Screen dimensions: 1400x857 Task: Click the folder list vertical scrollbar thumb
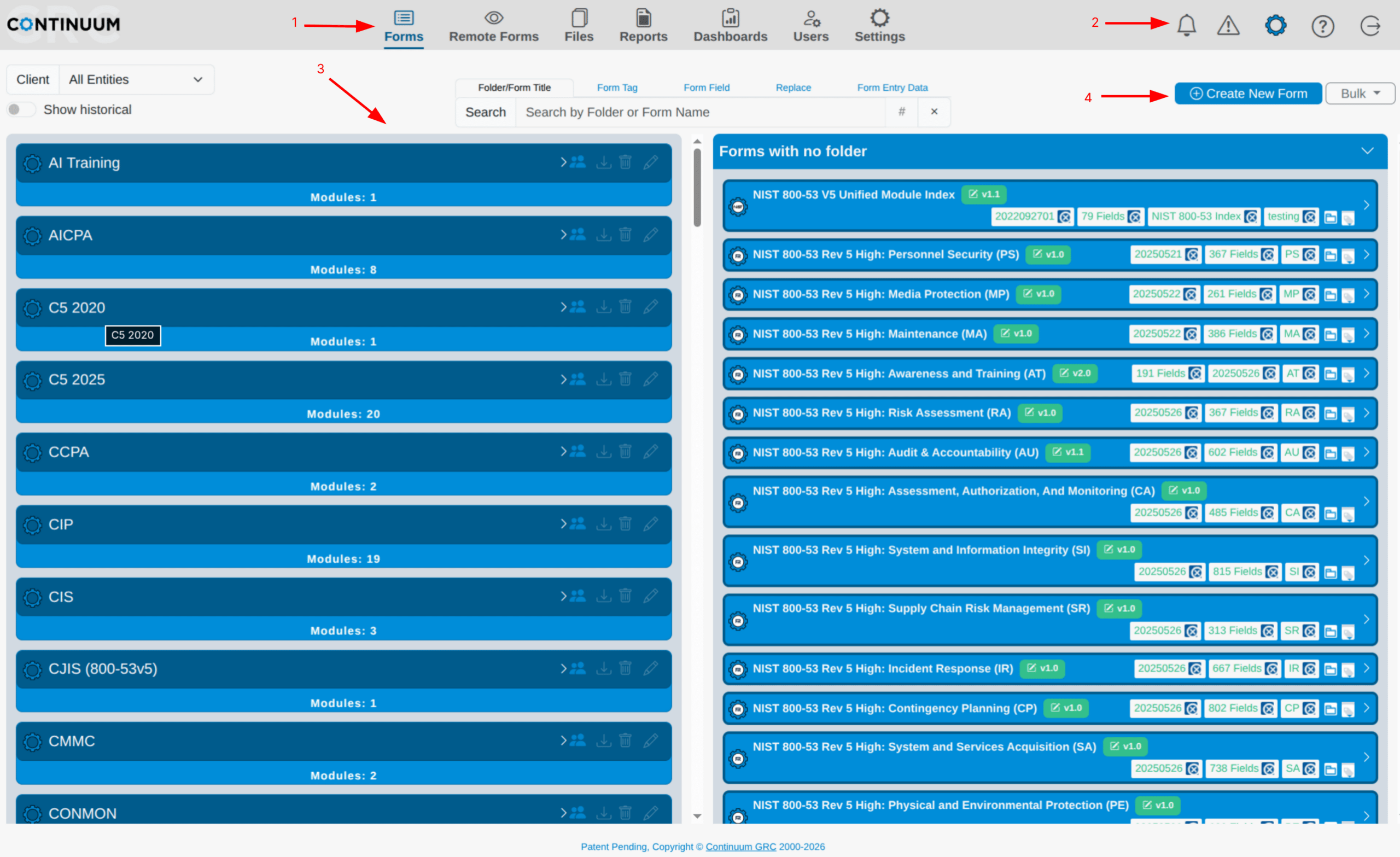(x=697, y=188)
